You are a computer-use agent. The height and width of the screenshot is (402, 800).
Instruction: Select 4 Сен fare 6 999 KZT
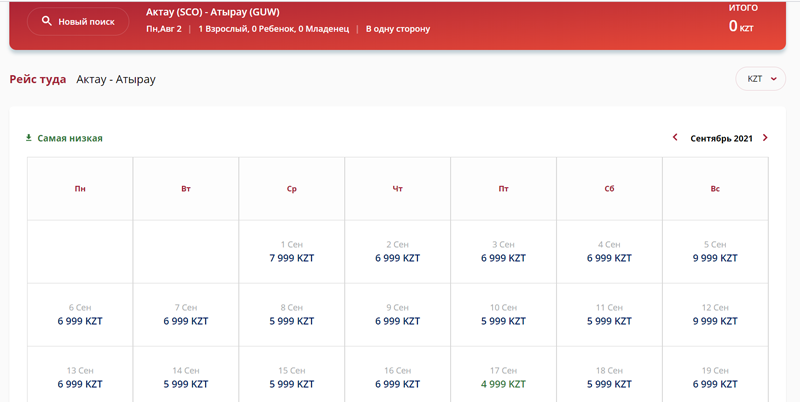pyautogui.click(x=609, y=252)
